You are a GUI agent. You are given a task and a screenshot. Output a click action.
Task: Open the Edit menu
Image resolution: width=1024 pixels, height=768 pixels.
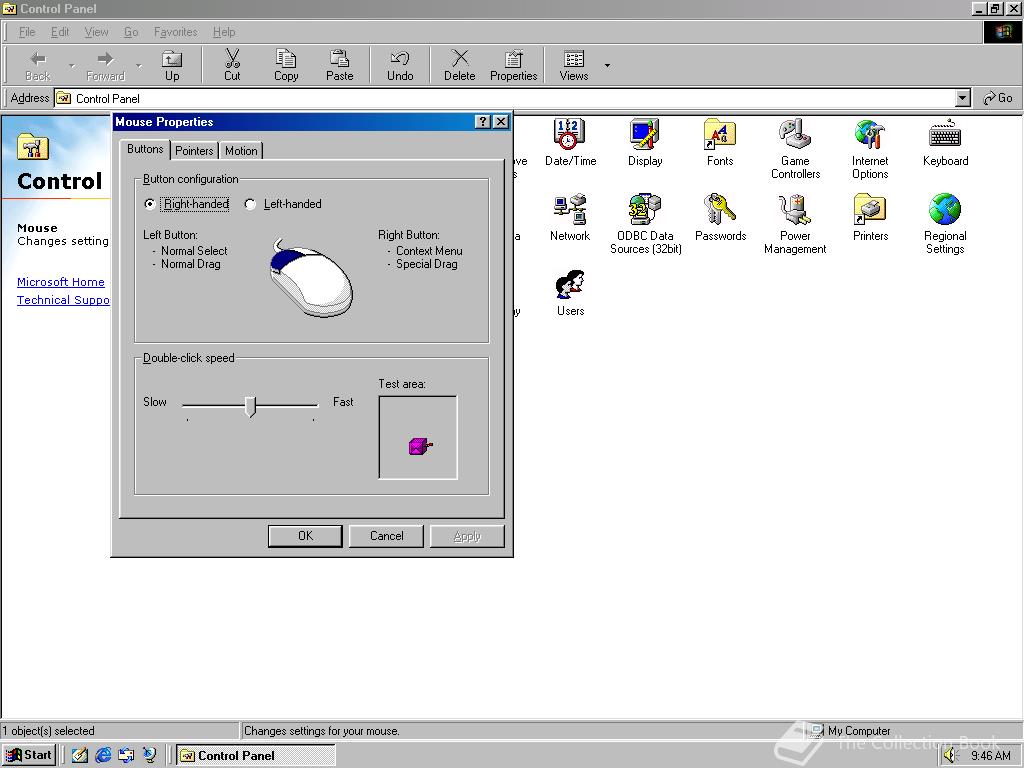(60, 32)
